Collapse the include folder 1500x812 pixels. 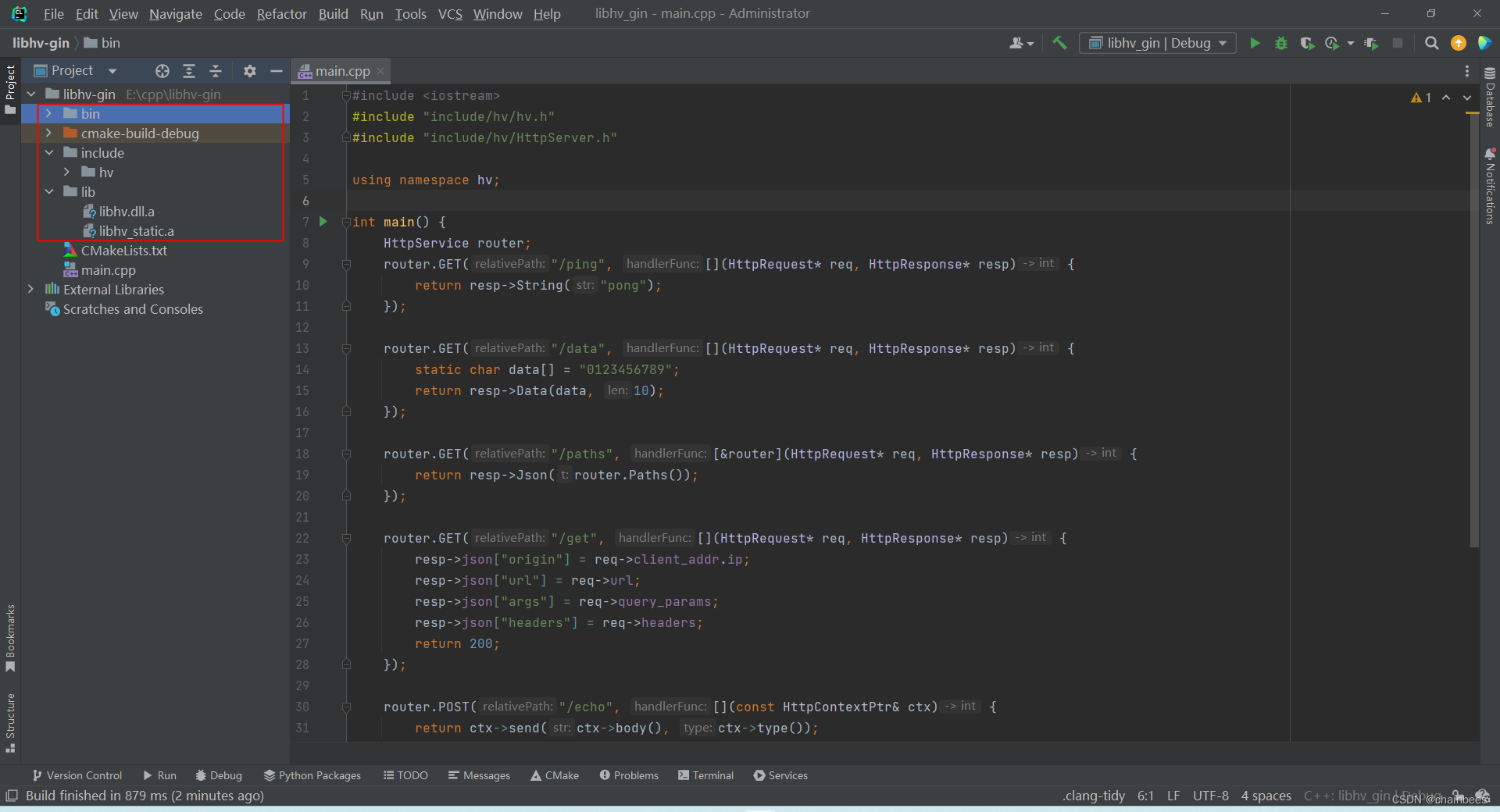point(49,152)
